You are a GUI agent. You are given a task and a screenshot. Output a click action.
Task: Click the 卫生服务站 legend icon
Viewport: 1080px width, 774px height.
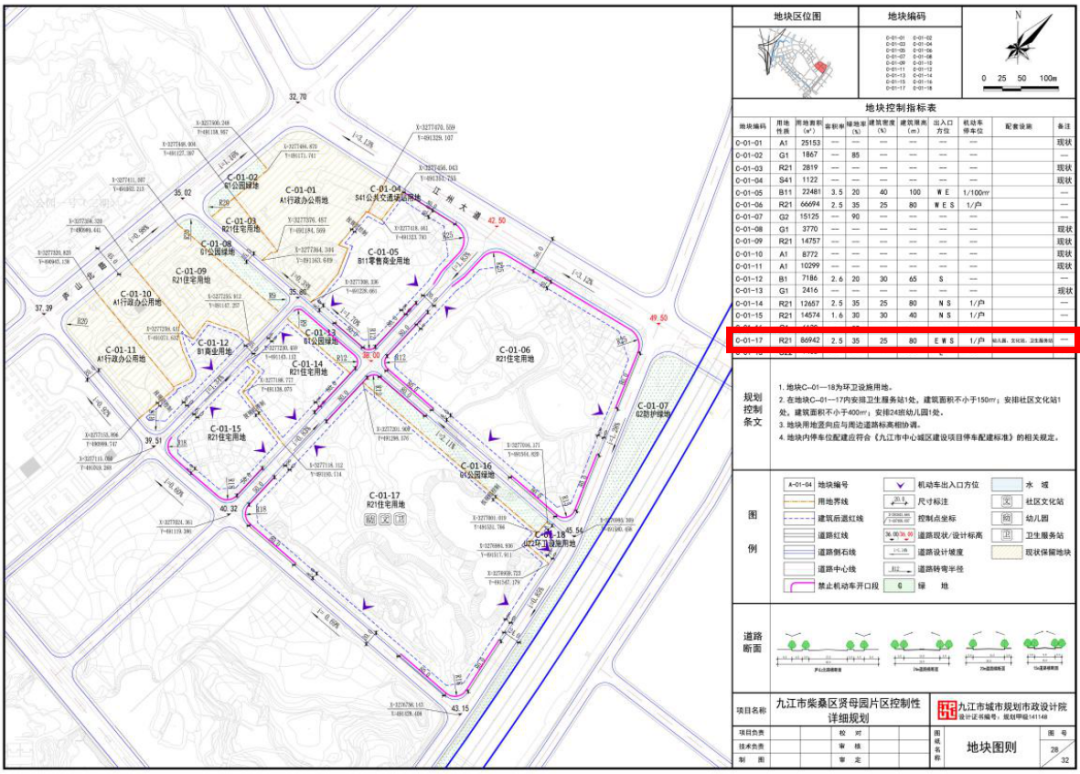(1006, 536)
